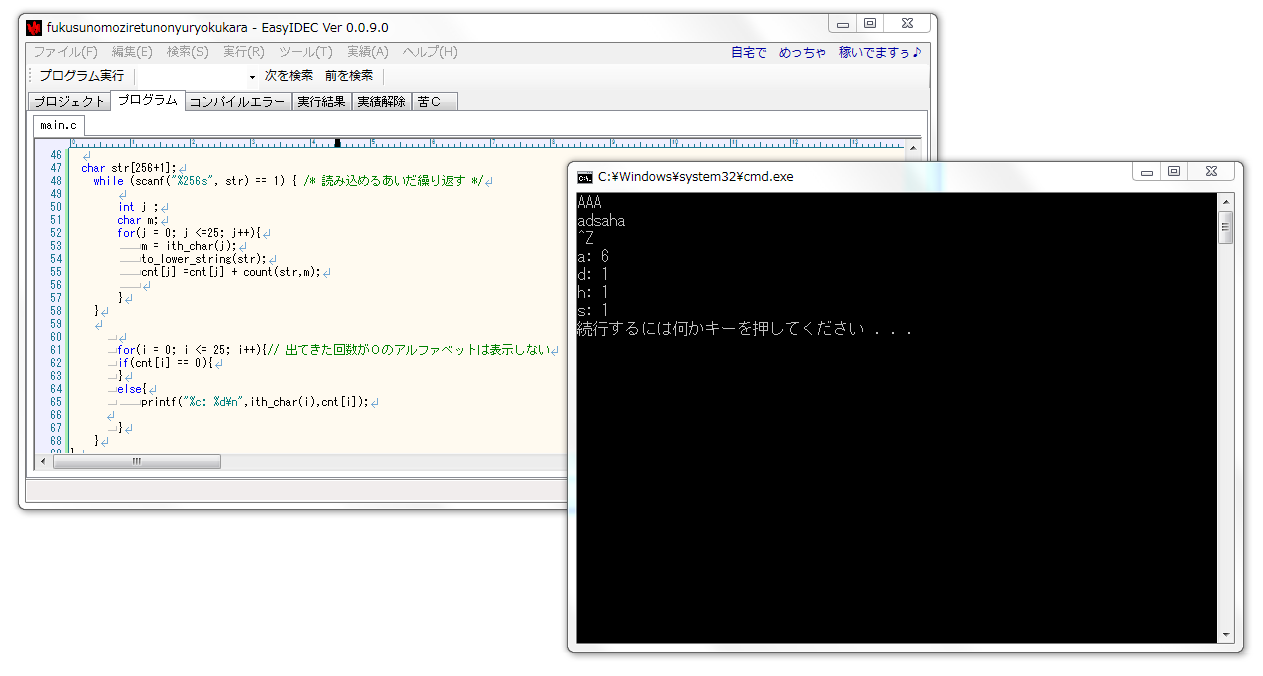Open the 実績解除 tab
Screen dimensions: 1263x676
point(380,101)
